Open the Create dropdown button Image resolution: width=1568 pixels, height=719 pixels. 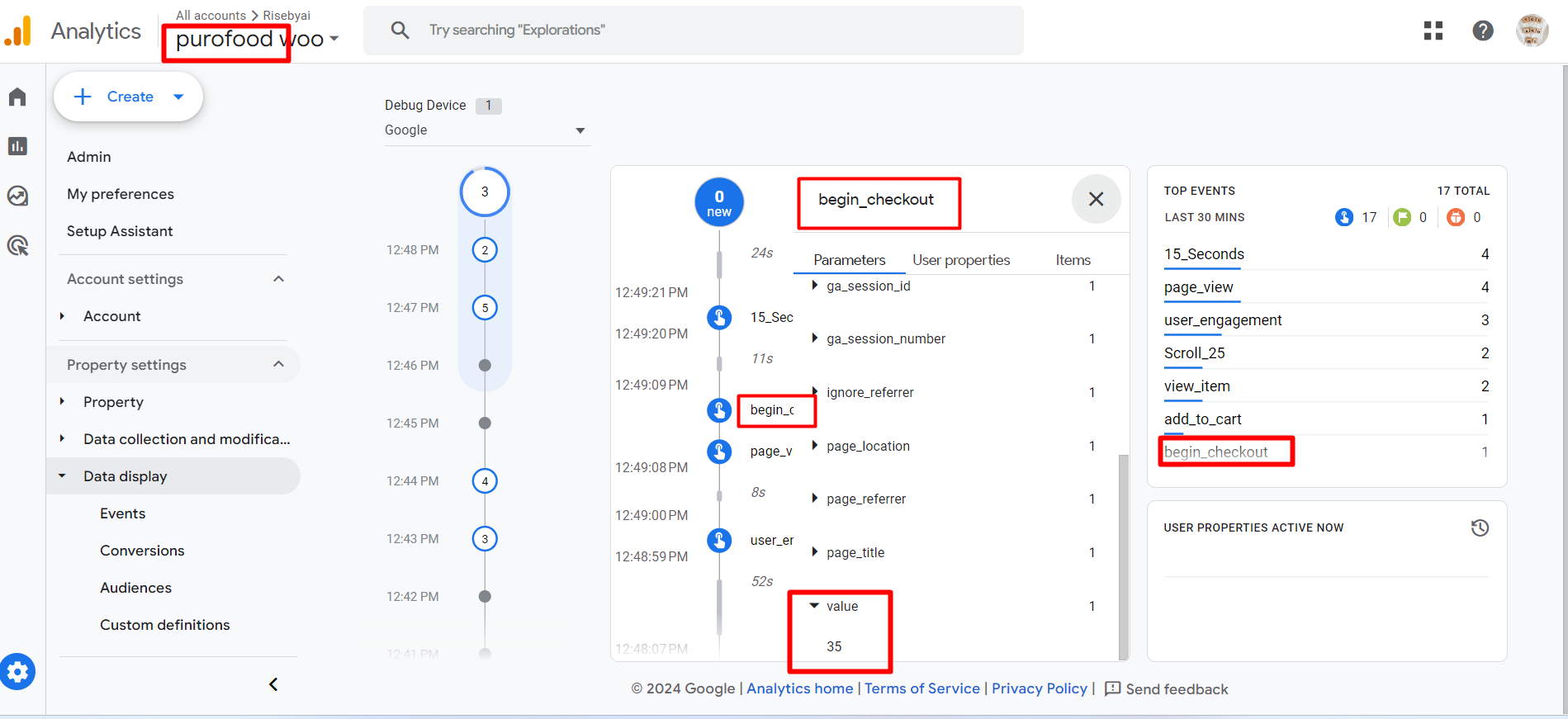[128, 97]
